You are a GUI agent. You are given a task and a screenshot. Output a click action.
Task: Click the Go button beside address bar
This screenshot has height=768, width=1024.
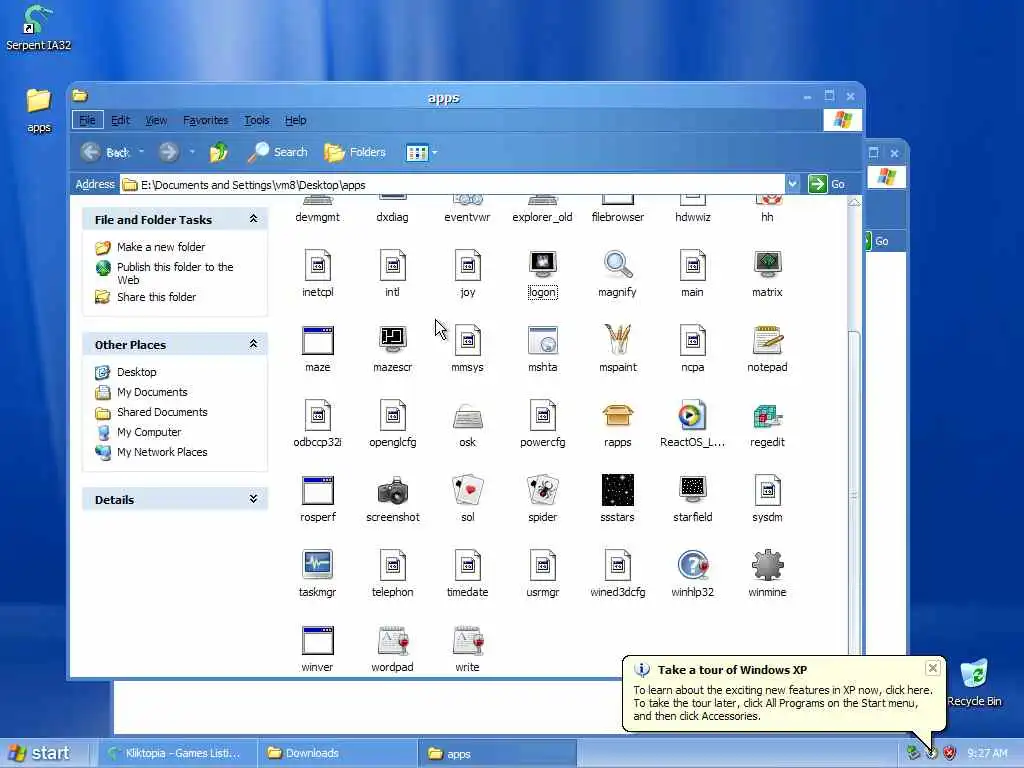click(x=827, y=184)
